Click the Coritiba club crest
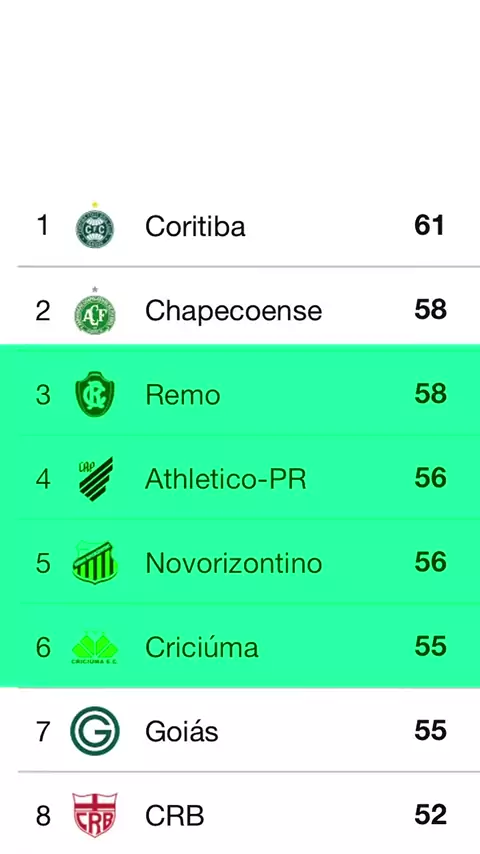 [95, 225]
